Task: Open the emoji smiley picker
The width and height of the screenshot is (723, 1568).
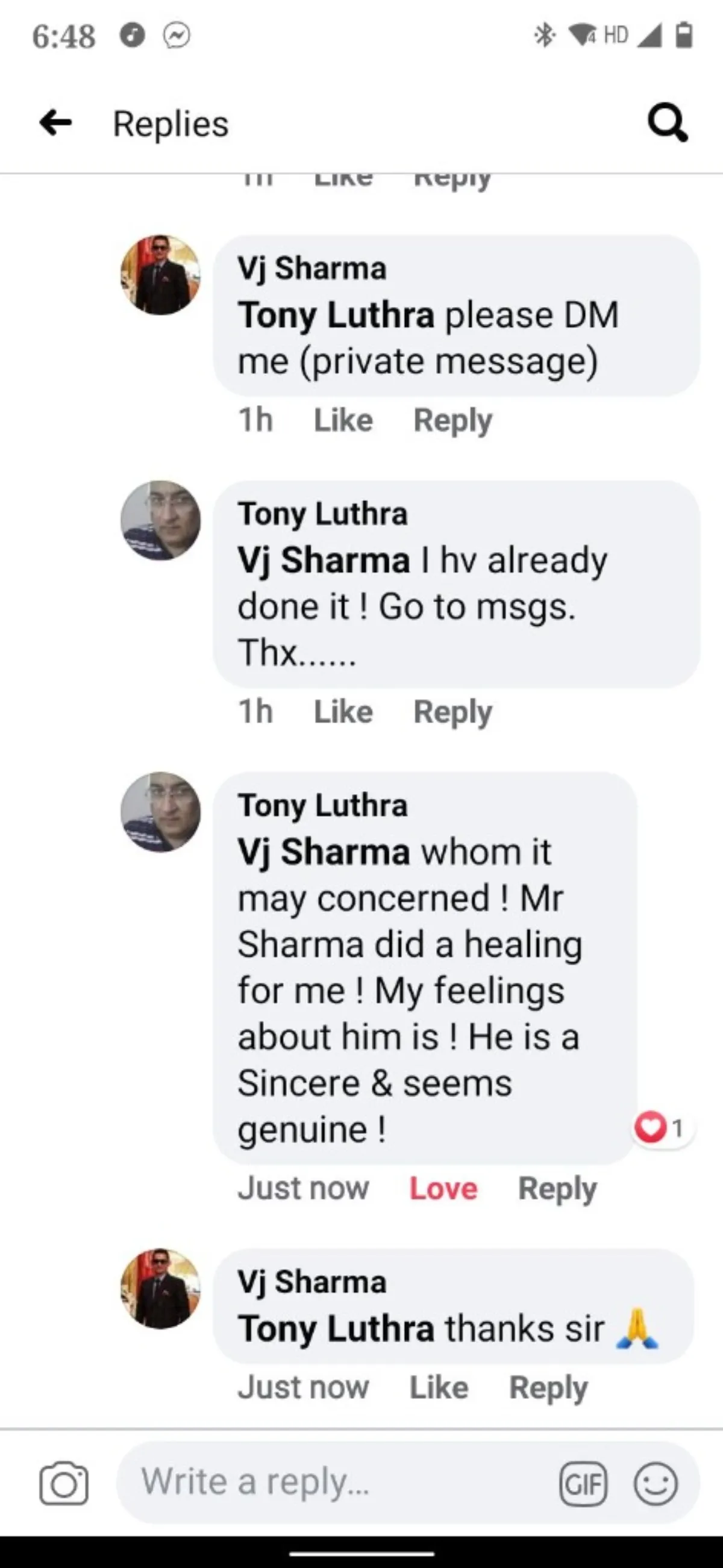Action: 656,1483
